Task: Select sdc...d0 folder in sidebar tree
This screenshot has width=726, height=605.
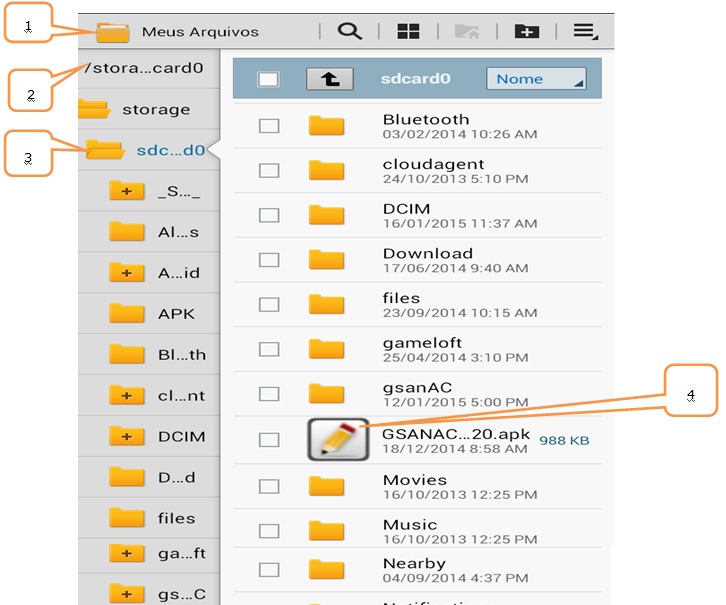Action: 149,150
